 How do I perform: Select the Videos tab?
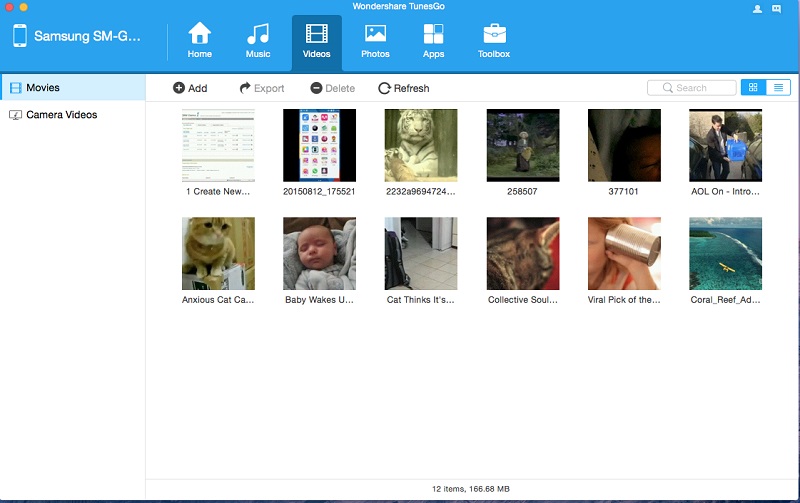pos(317,40)
